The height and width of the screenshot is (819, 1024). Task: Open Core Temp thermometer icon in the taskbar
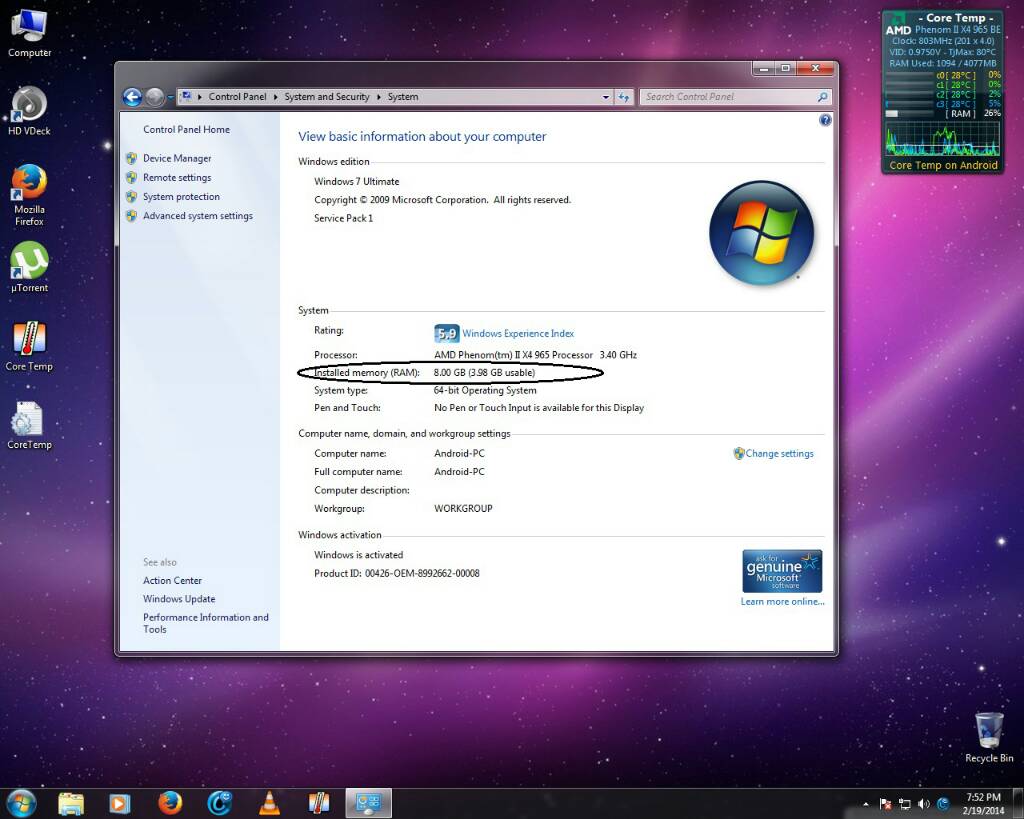pos(319,803)
